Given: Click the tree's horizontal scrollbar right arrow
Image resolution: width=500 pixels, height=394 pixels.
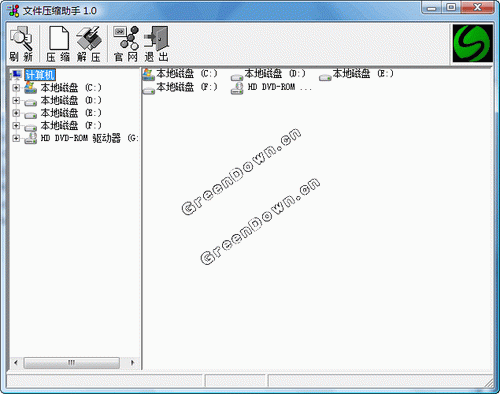Looking at the screenshot, I should coord(132,362).
